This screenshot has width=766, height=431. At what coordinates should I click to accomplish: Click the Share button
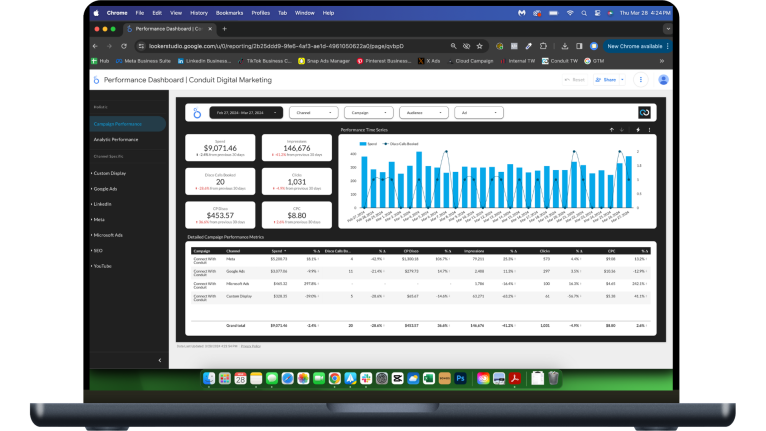[607, 79]
